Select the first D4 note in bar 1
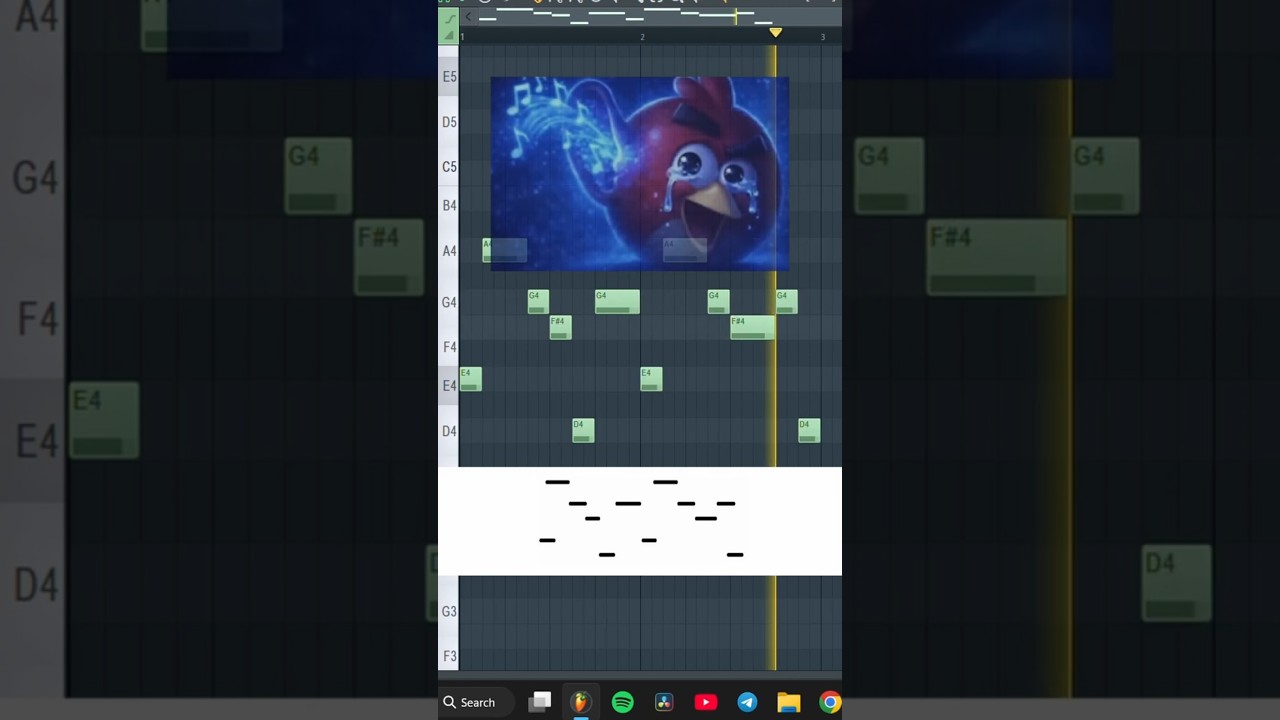1280x720 pixels. pos(583,430)
